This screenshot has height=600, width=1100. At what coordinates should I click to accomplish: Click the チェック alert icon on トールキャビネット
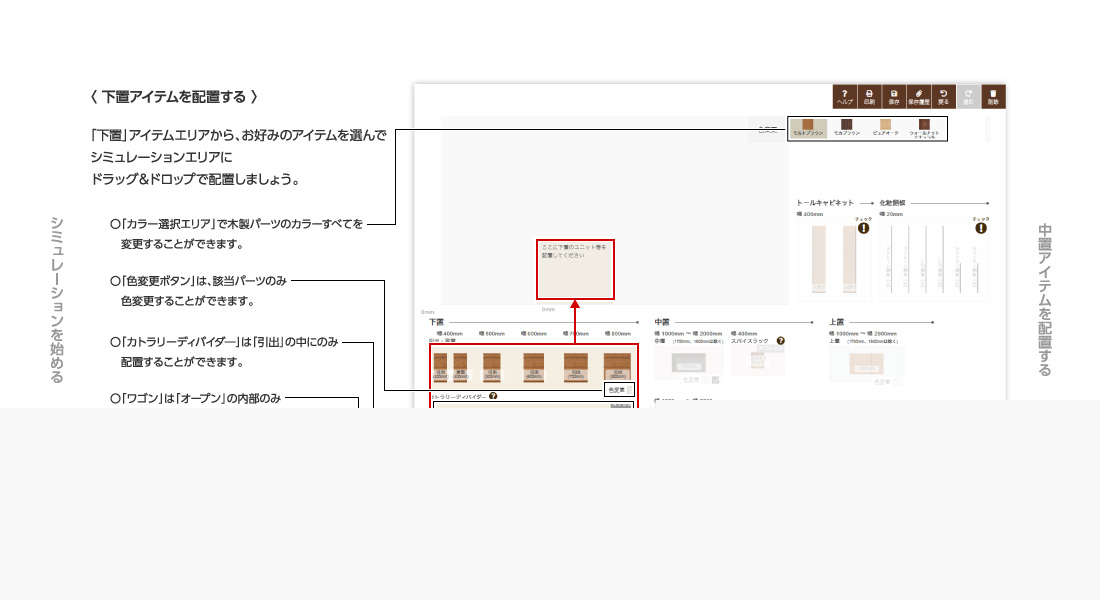[x=863, y=228]
